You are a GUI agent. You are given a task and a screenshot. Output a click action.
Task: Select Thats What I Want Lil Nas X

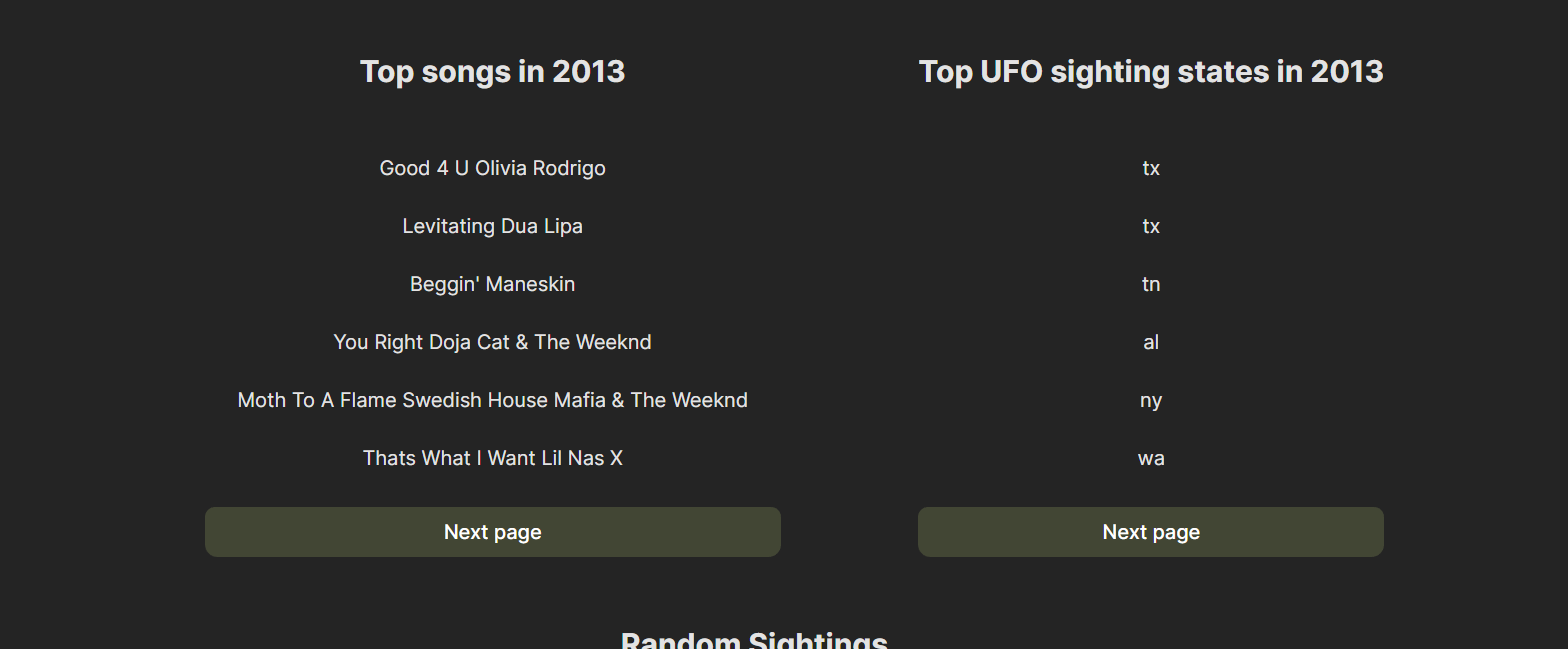(492, 457)
